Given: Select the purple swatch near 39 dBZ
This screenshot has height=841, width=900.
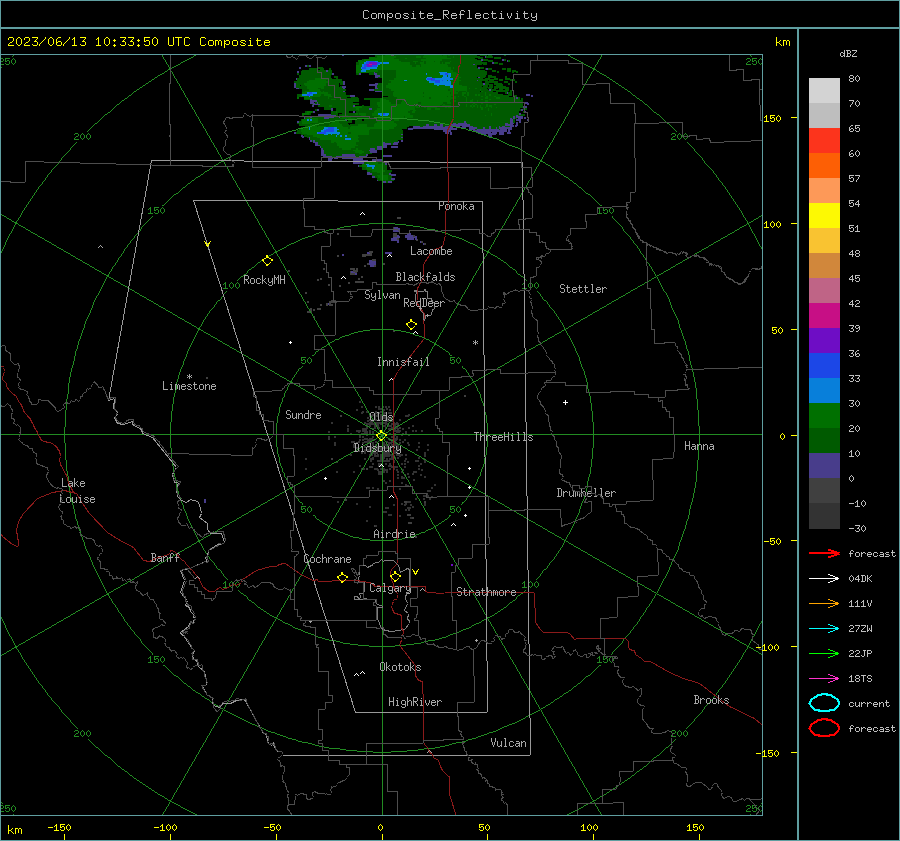Looking at the screenshot, I should point(824,340).
